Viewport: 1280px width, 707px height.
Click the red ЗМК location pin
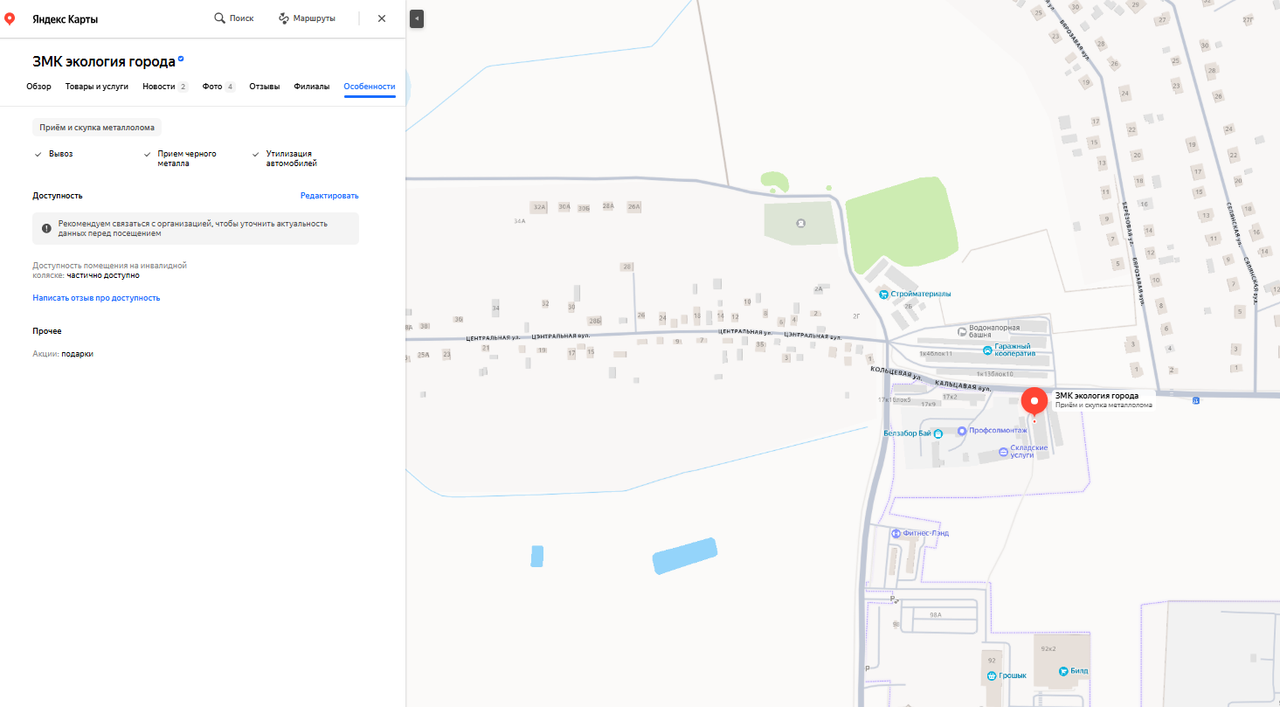point(1034,402)
